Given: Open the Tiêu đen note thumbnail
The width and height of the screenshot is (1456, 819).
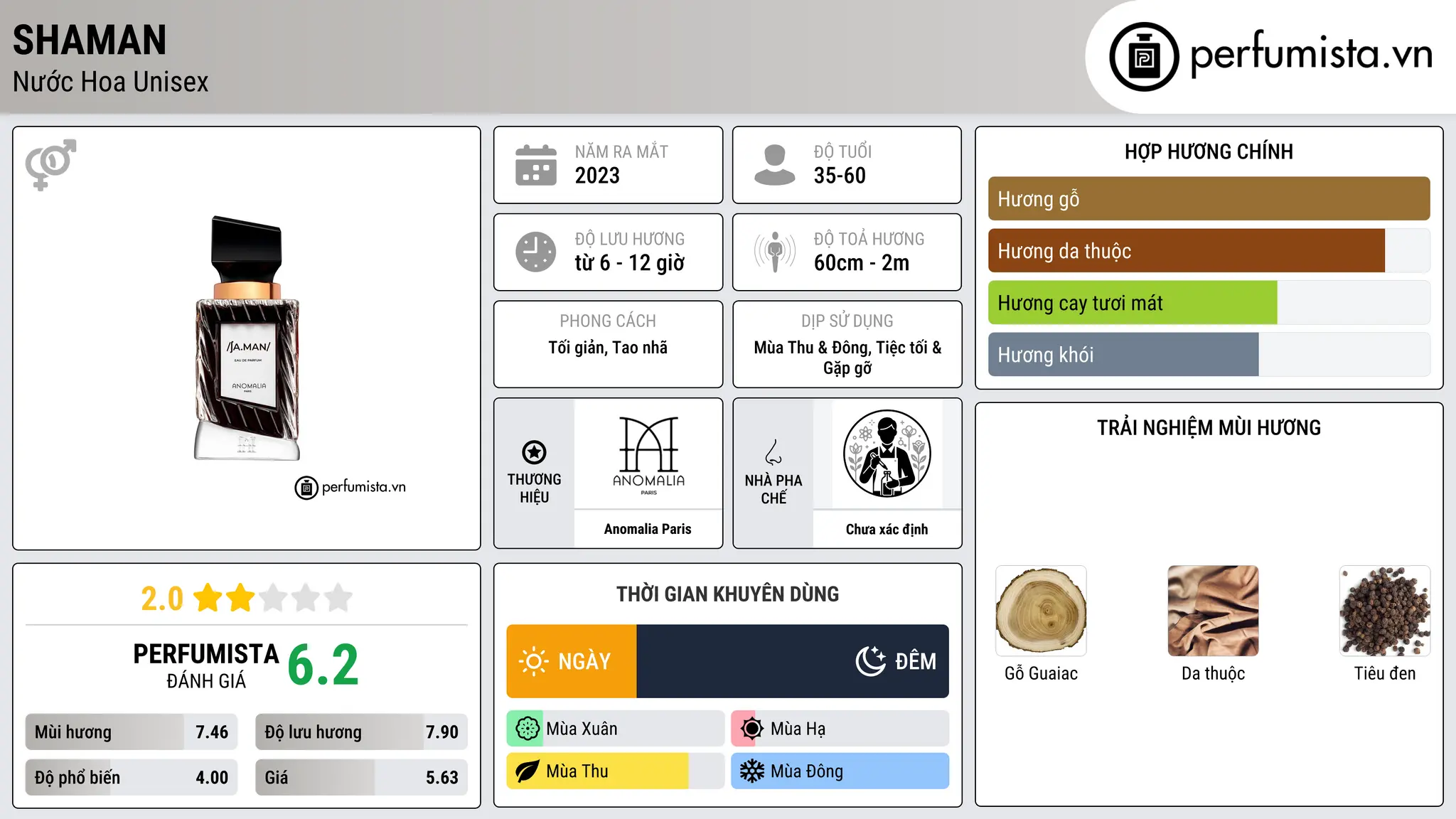Looking at the screenshot, I should coord(1385,611).
